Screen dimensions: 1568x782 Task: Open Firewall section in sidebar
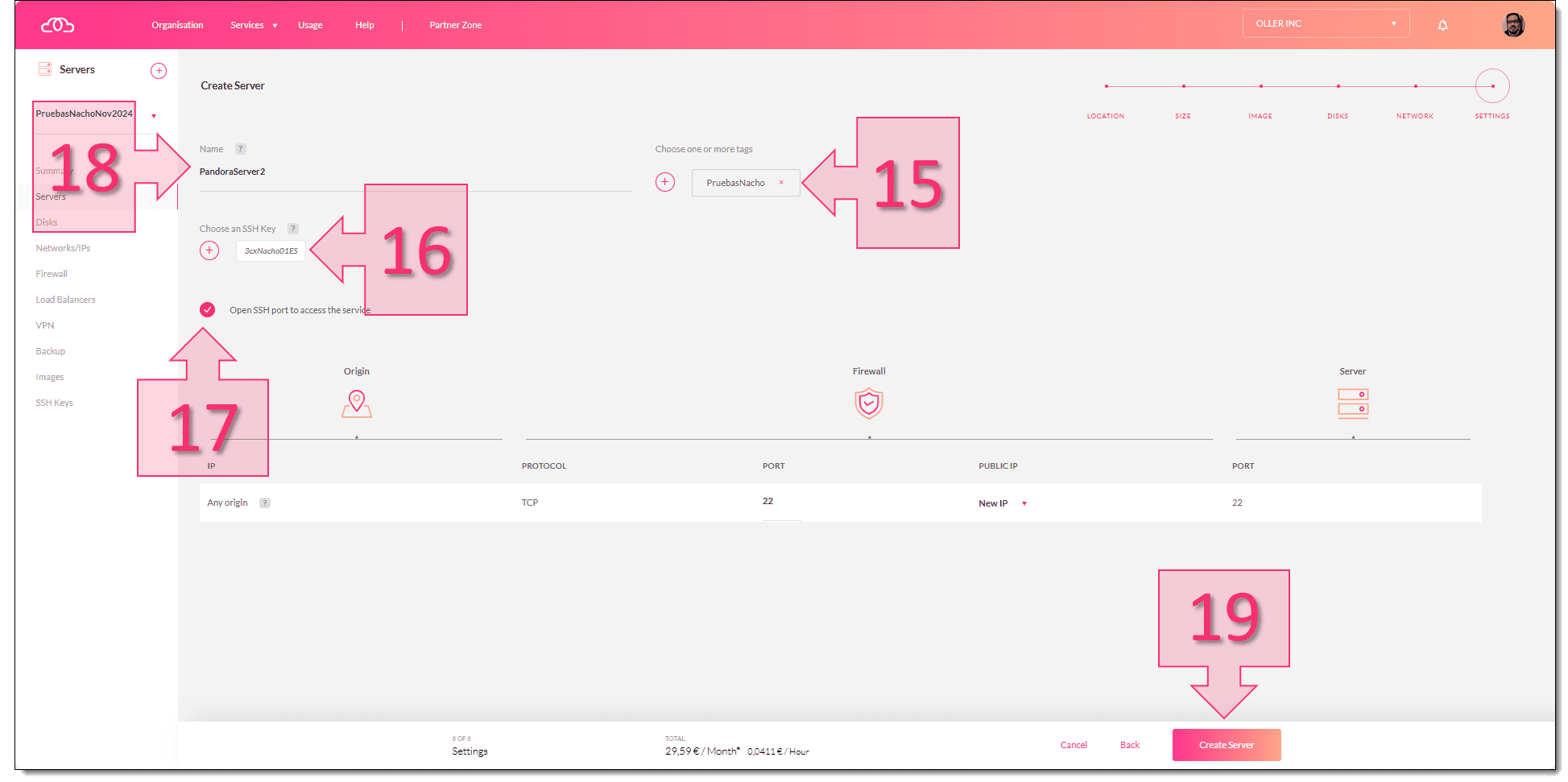pyautogui.click(x=52, y=274)
